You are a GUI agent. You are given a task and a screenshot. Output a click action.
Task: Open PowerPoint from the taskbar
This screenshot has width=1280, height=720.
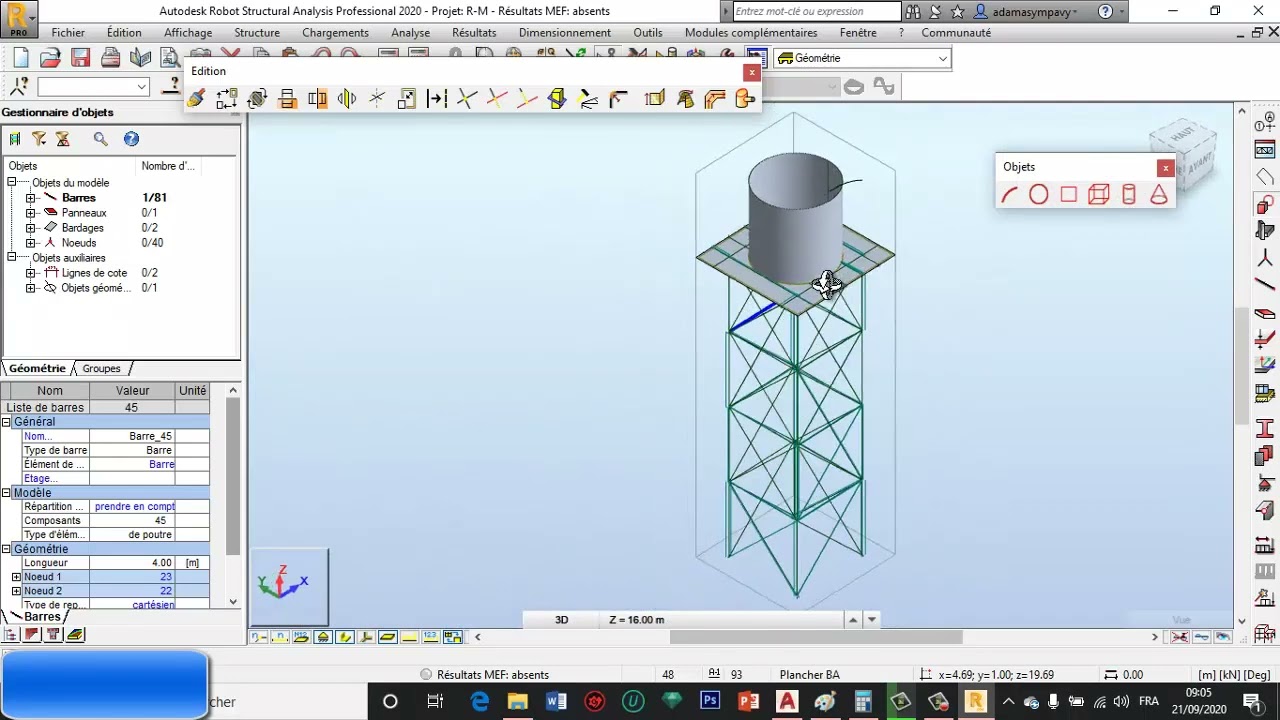748,701
